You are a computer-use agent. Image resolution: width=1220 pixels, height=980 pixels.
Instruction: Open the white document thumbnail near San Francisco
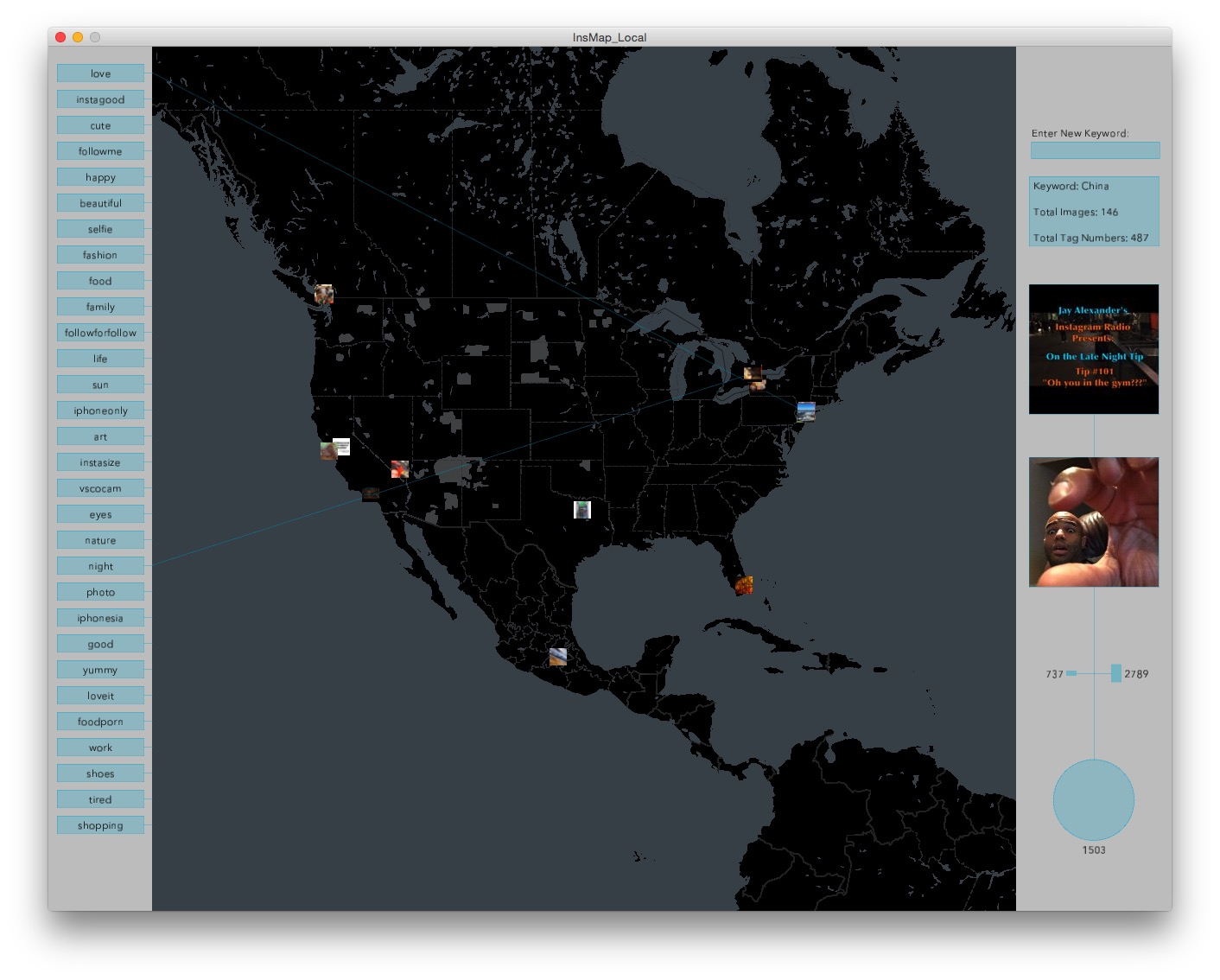[342, 447]
